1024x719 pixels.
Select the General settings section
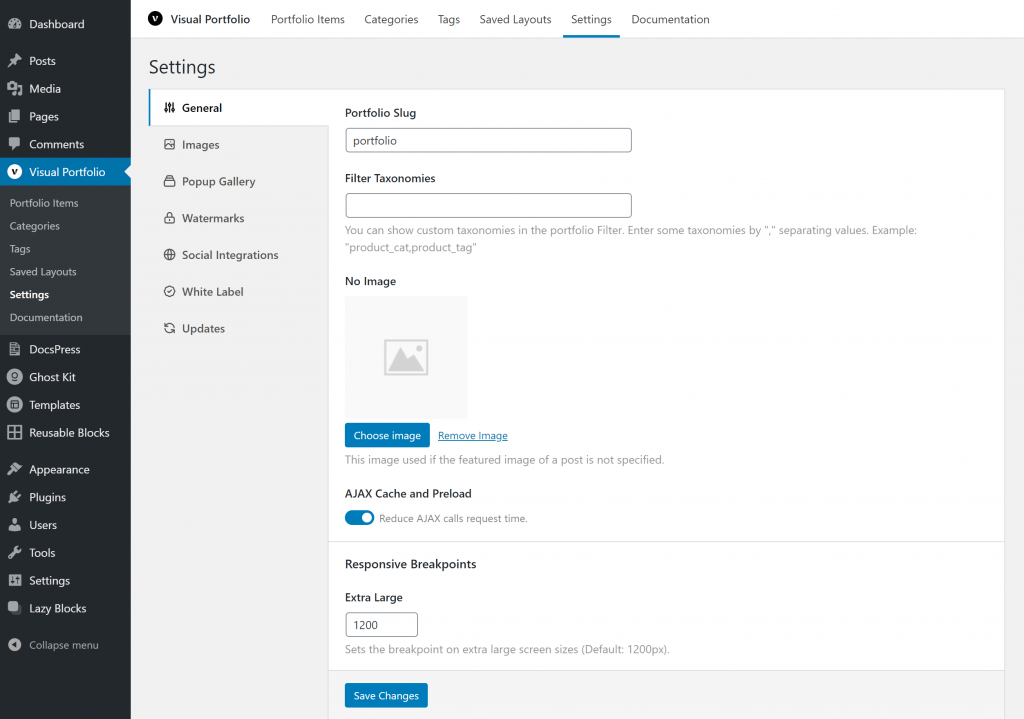239,108
